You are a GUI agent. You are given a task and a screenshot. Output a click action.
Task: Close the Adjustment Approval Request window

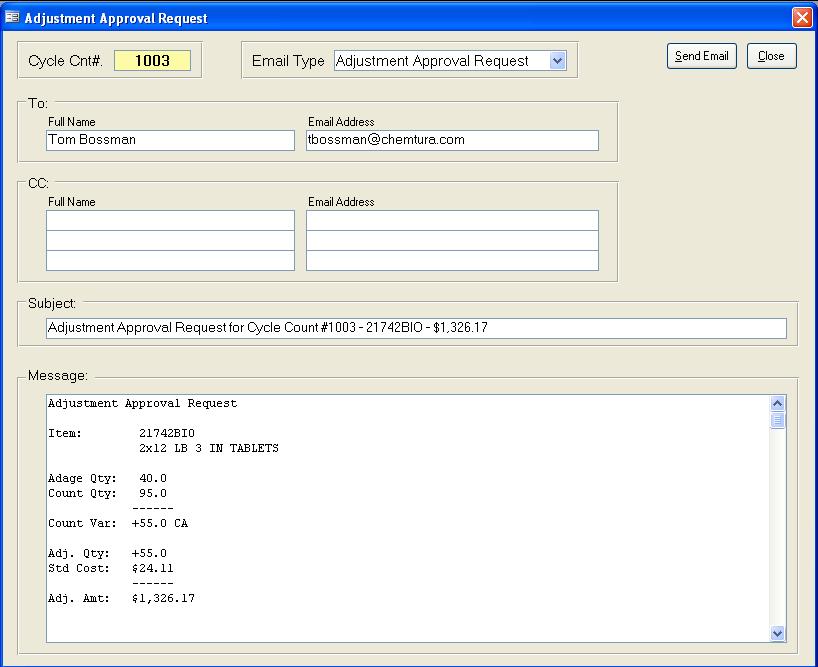tap(802, 18)
